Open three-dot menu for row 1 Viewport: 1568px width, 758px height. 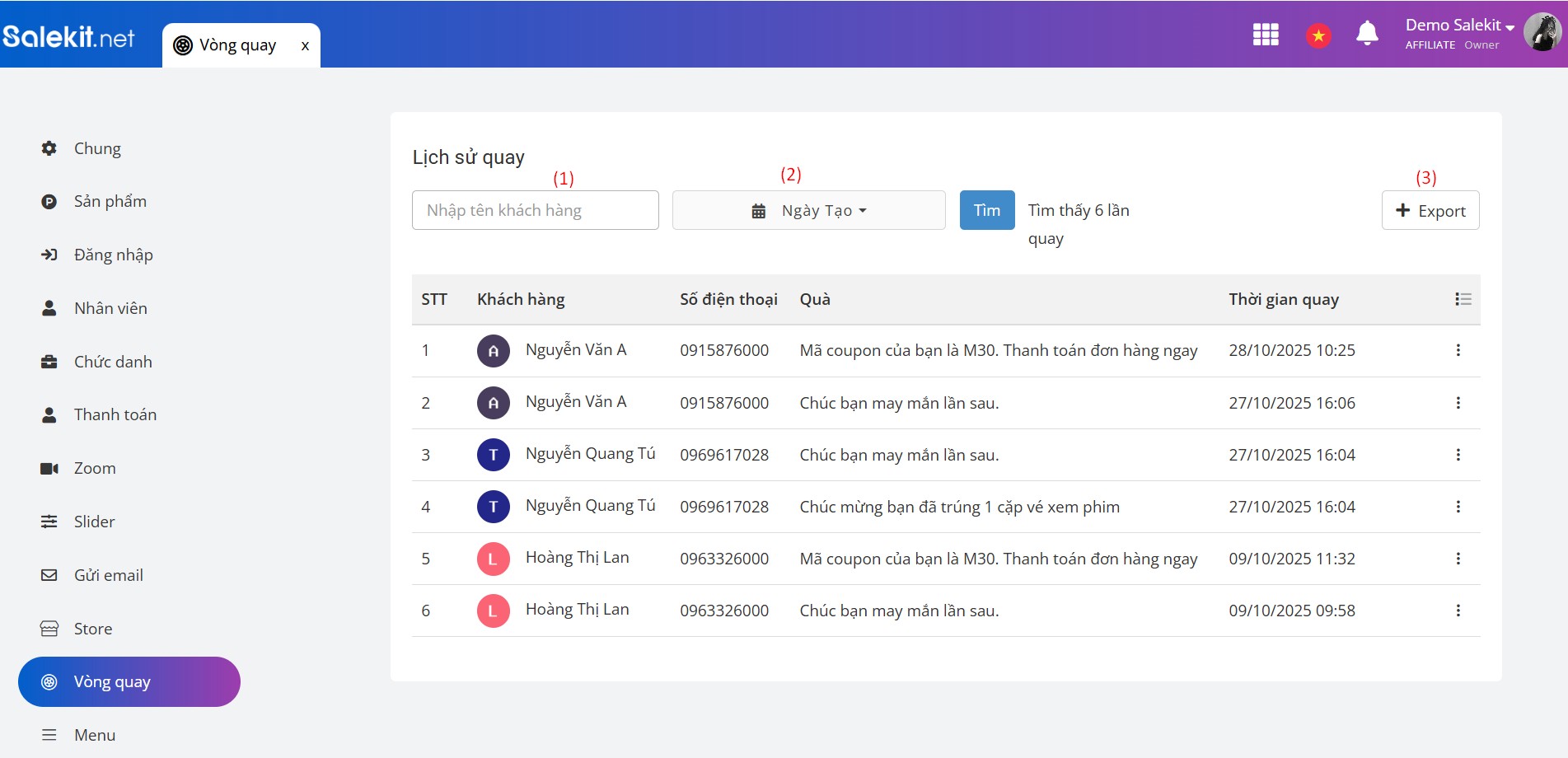coord(1458,350)
